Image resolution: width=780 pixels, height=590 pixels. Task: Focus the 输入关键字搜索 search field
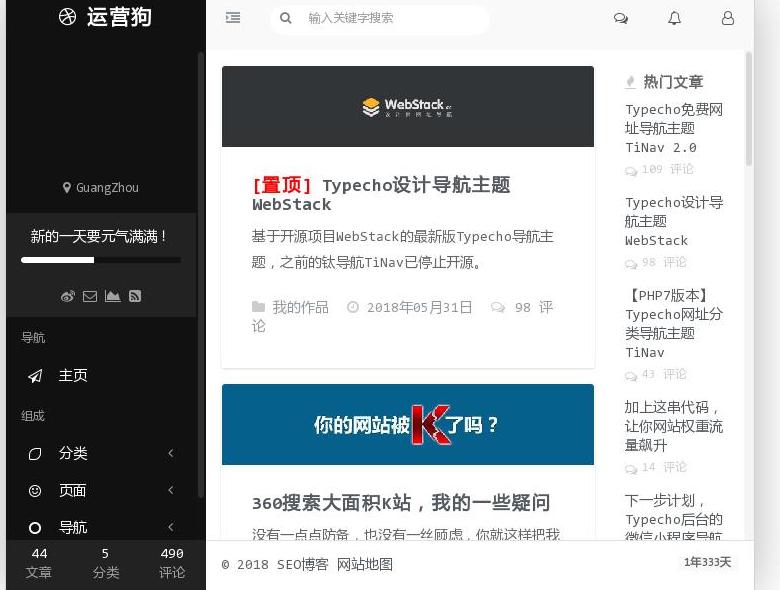click(381, 18)
